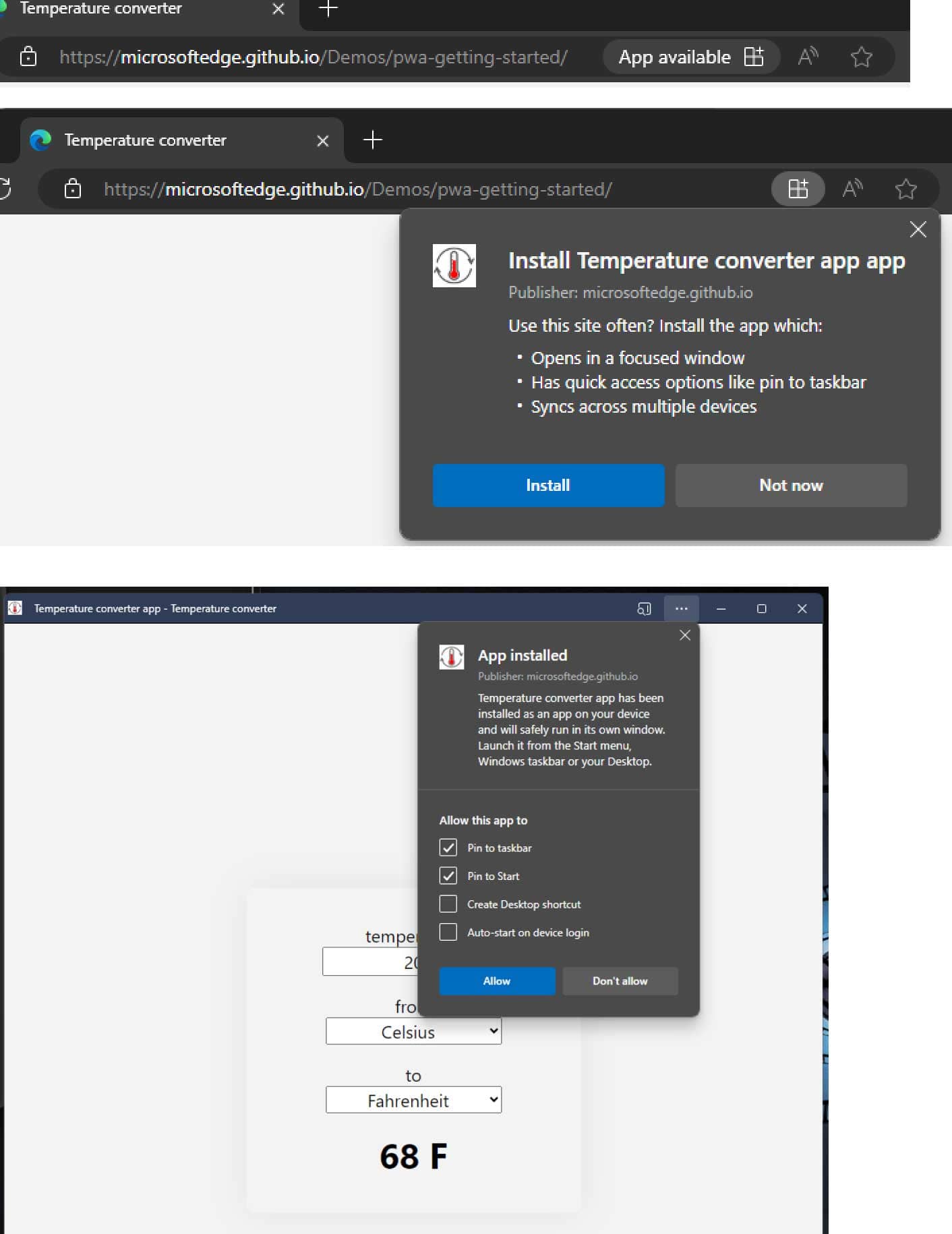Close the App installed popup
The image size is (952, 1234).
[684, 635]
